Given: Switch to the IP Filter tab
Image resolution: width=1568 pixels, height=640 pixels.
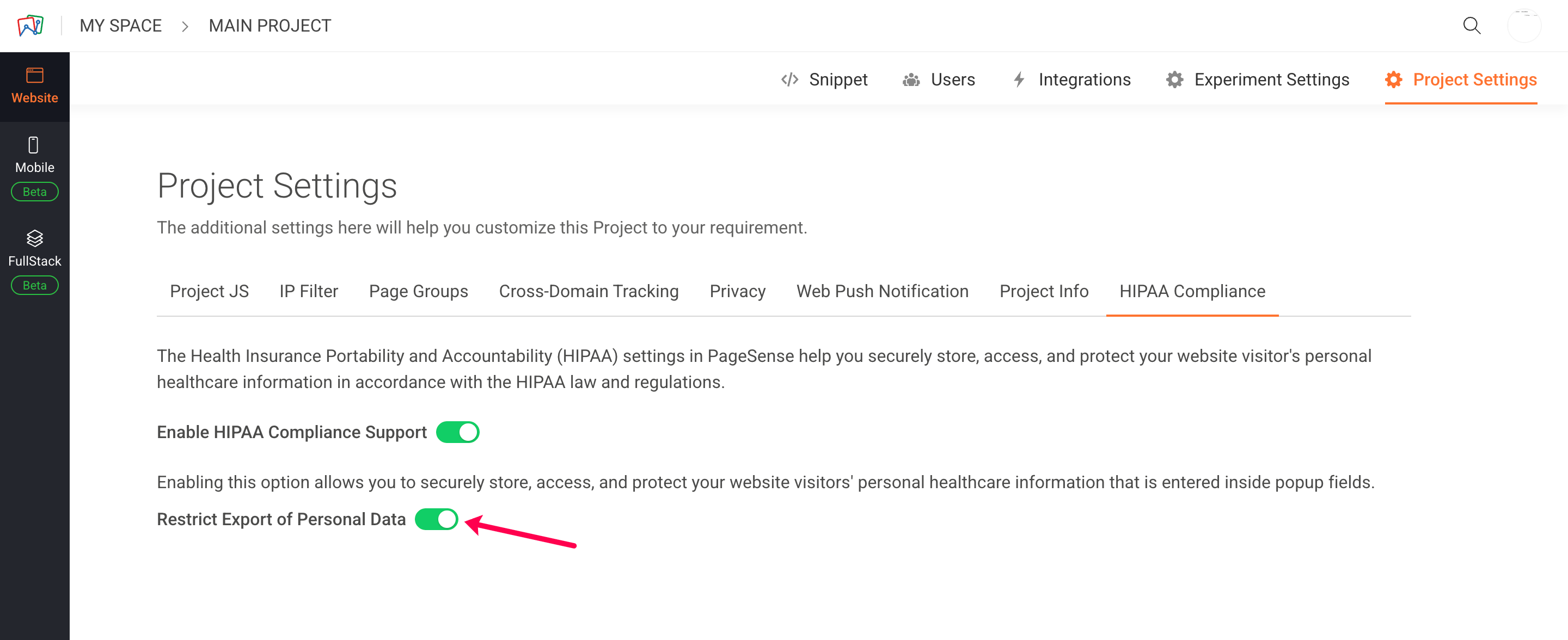Looking at the screenshot, I should coord(309,291).
